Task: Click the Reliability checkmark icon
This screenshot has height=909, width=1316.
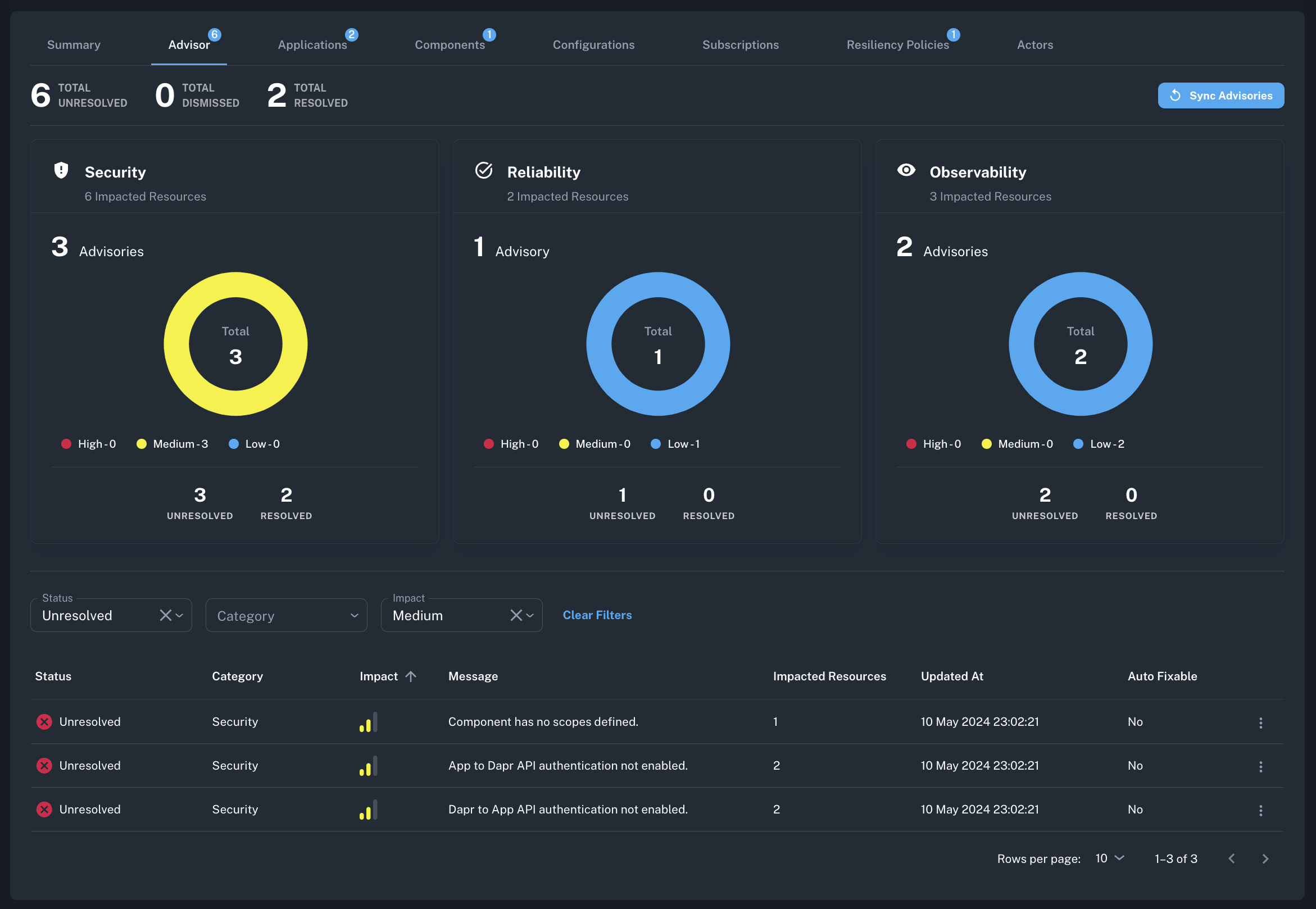Action: point(484,170)
